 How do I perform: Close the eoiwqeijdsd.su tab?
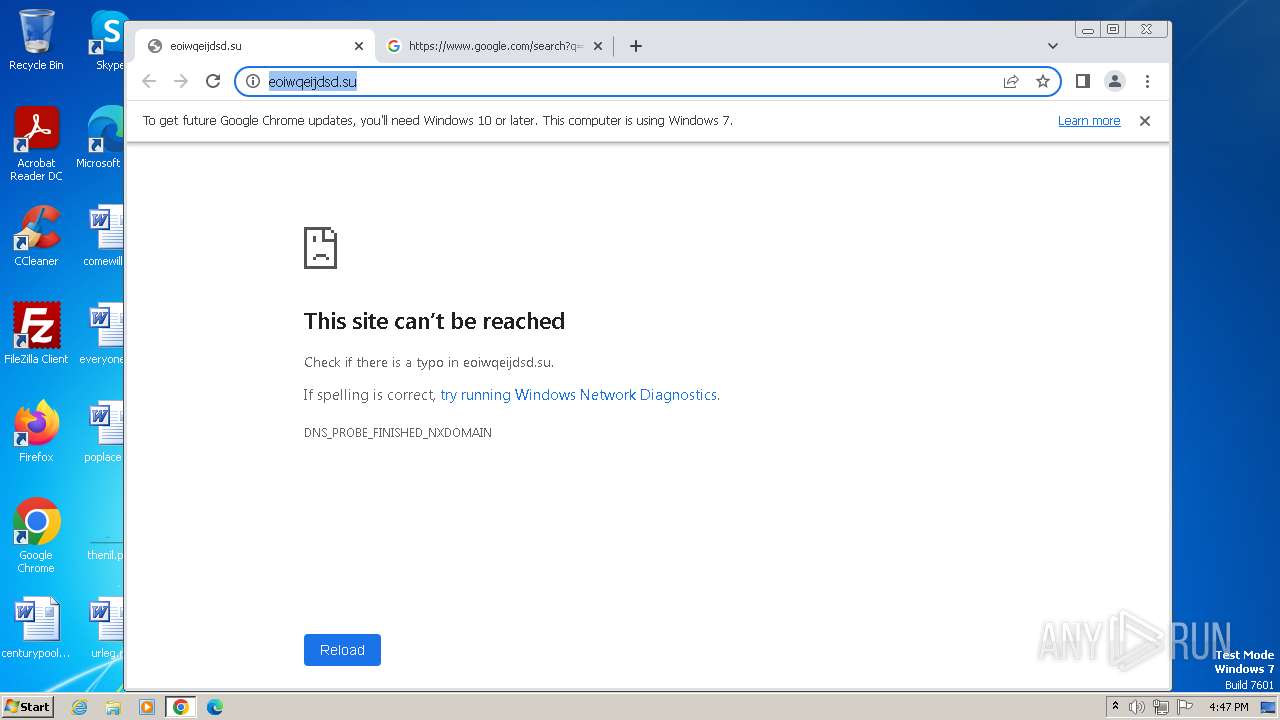(359, 46)
